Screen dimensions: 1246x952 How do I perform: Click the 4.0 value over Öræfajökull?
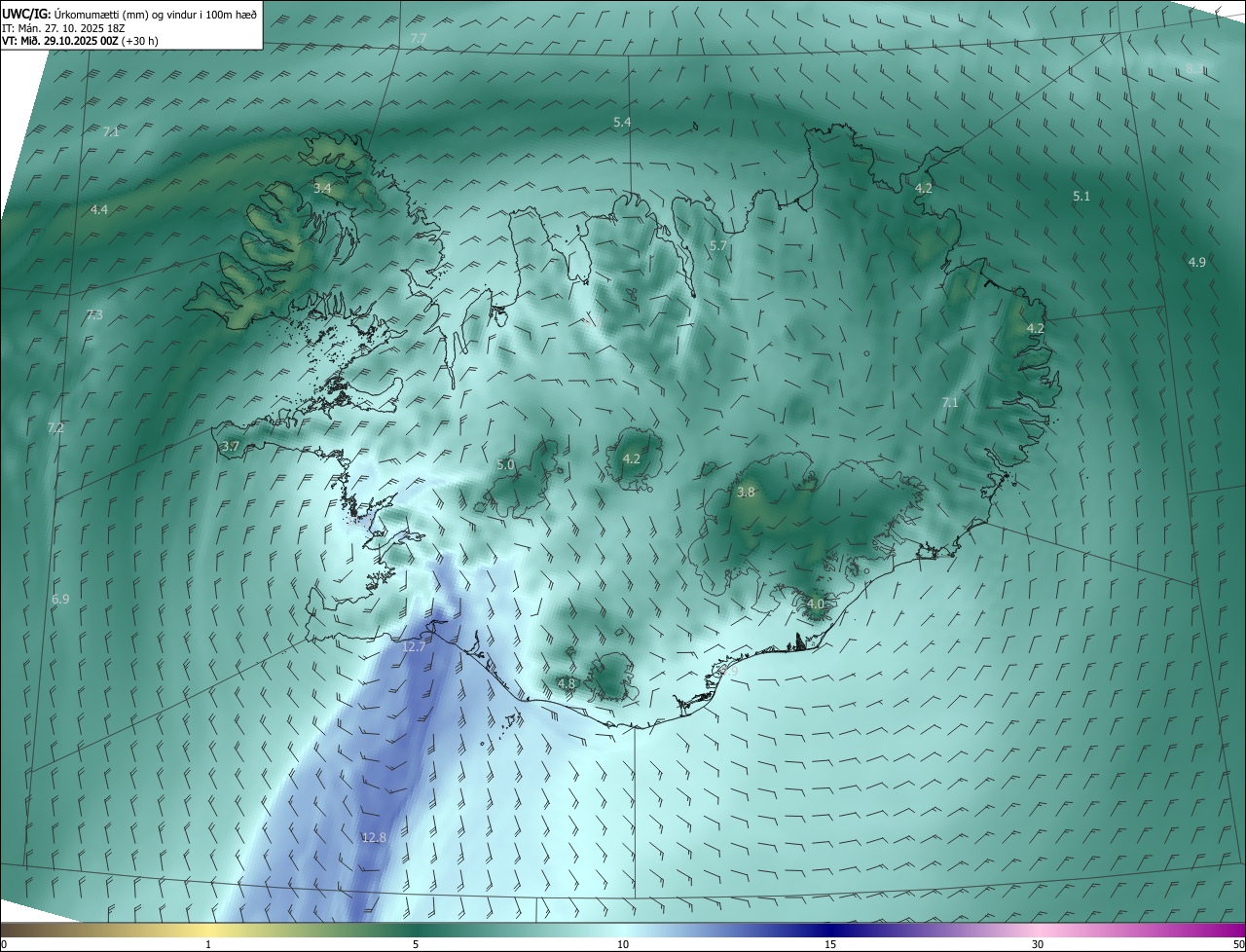point(816,604)
